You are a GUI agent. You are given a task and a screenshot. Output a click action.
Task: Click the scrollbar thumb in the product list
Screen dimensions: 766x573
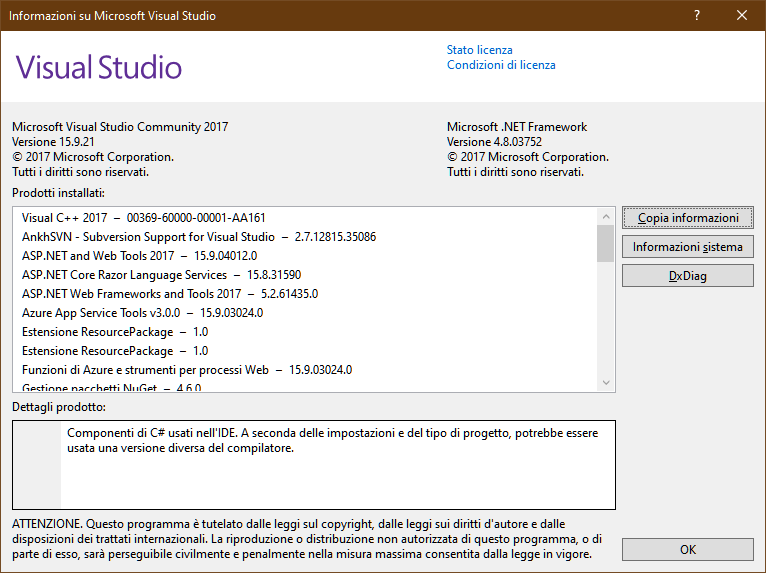click(606, 243)
